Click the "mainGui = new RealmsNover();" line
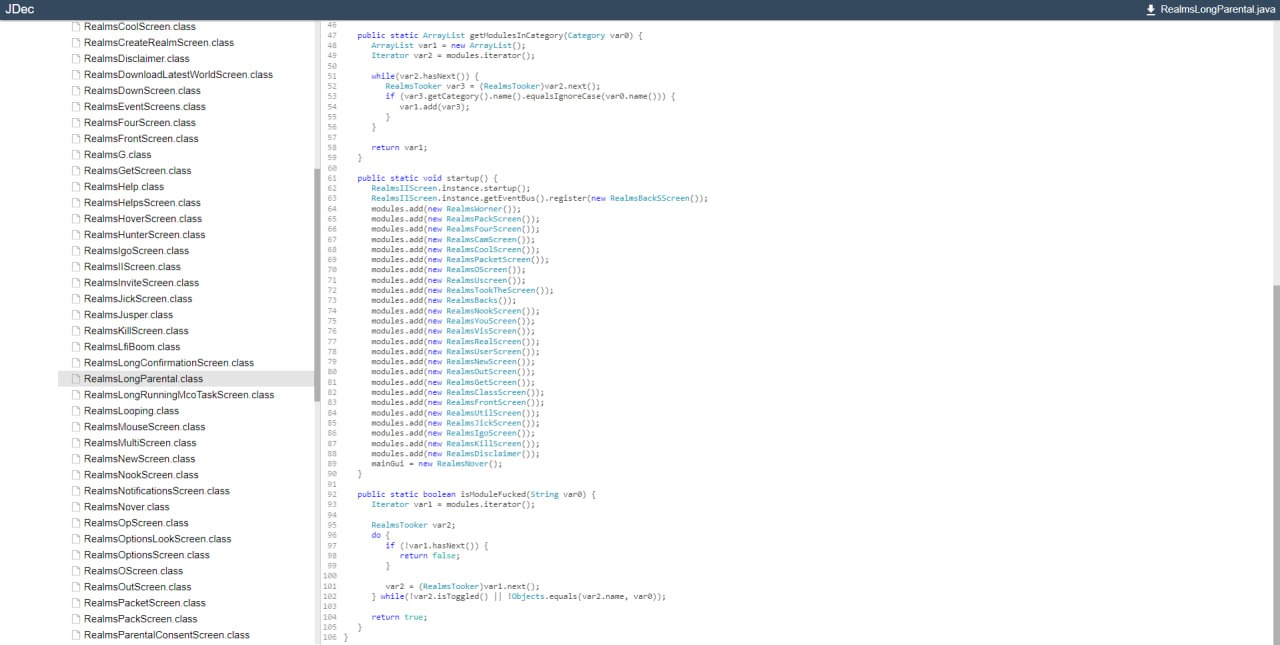Image resolution: width=1280 pixels, height=645 pixels. 436,463
